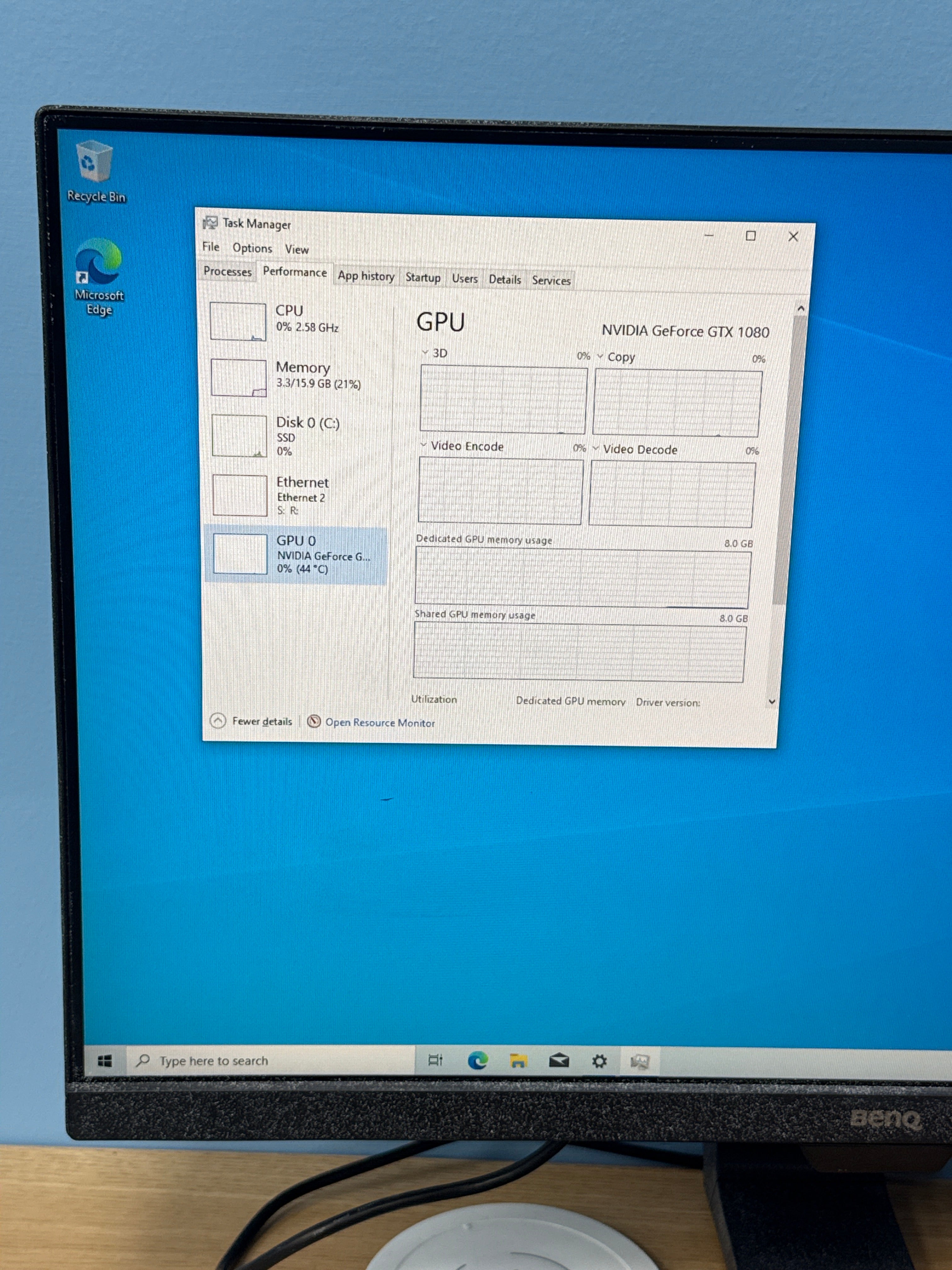
Task: Select the Memory mini graph thumbnail
Action: coord(239,377)
